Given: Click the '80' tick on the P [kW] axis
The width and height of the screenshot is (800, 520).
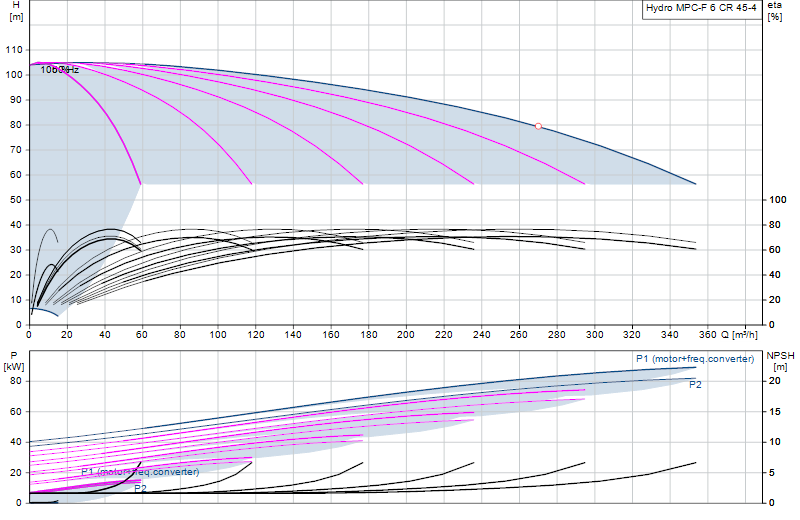Looking at the screenshot, I should coord(16,381).
